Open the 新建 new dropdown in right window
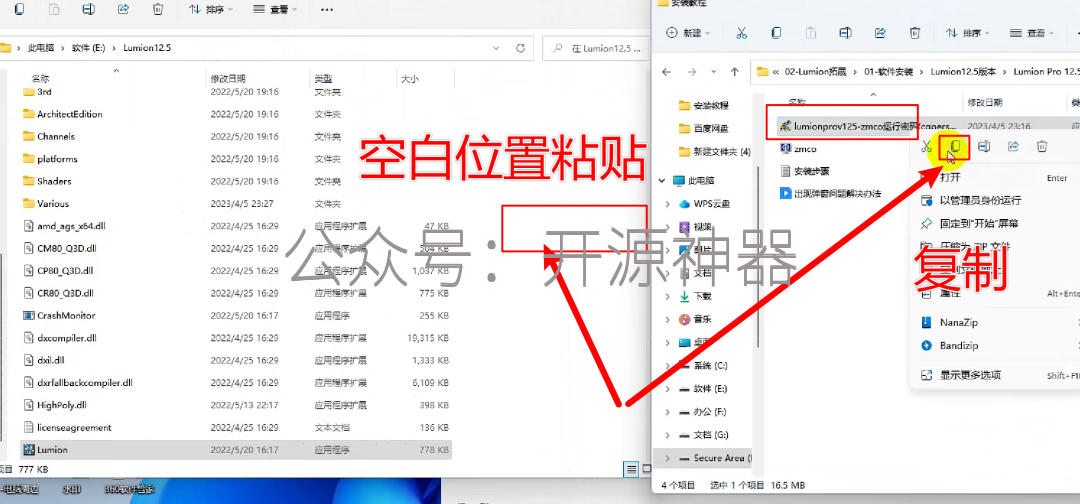 [688, 32]
